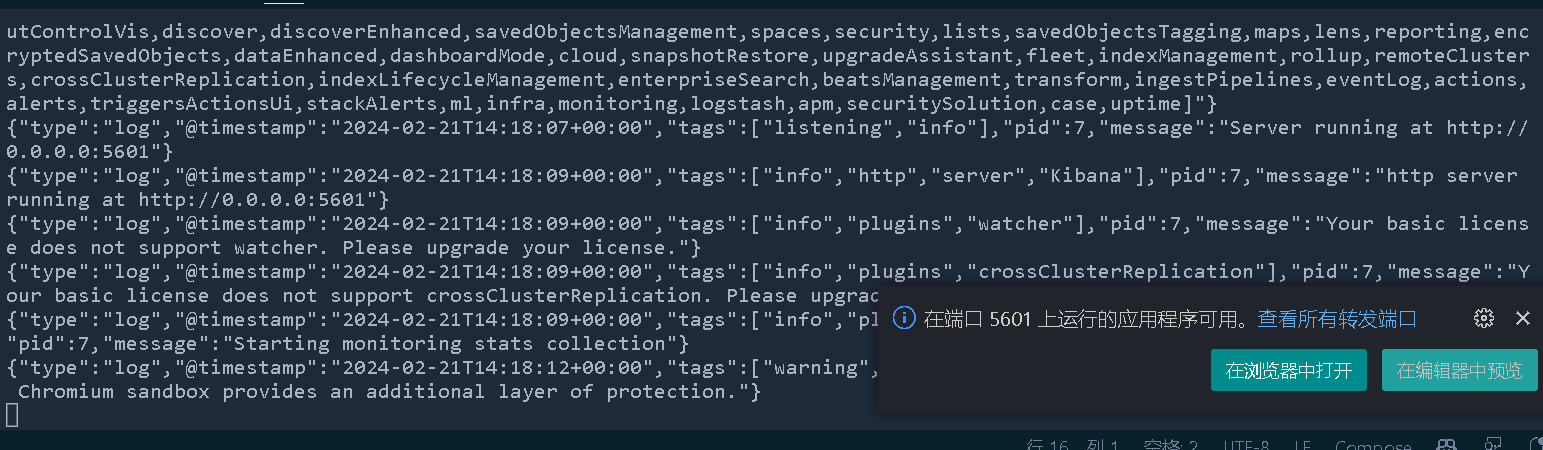Open the 查看所有转发端口 link
Screen dimensions: 1543x450
click(x=1337, y=318)
